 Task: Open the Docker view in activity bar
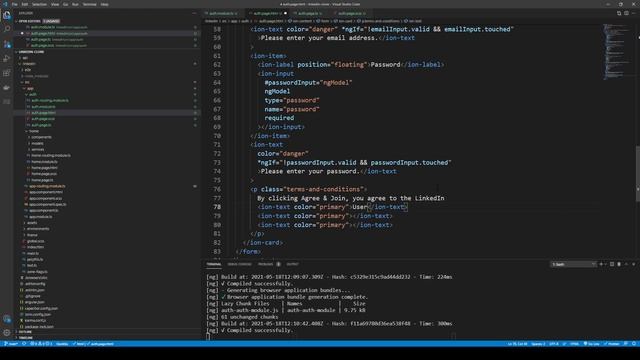(7, 87)
